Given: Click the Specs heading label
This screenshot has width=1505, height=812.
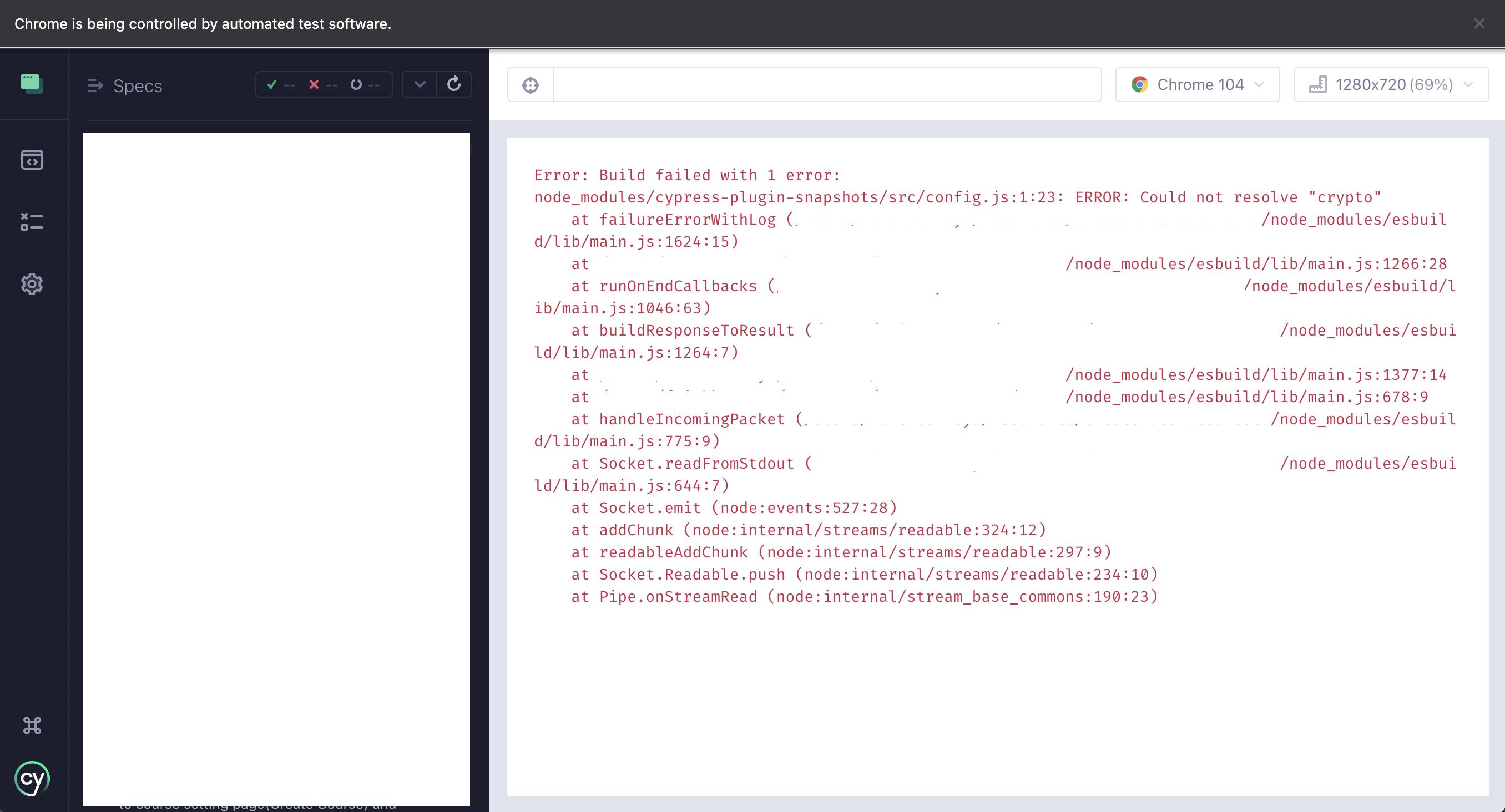Looking at the screenshot, I should pos(138,86).
